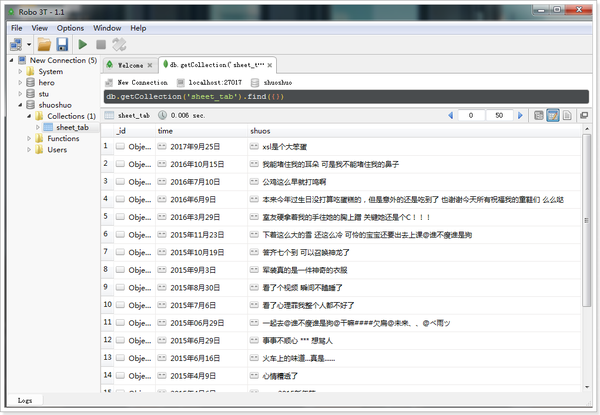This screenshot has width=600, height=415.
Task: Click row number 8 header
Action: [x=107, y=270]
